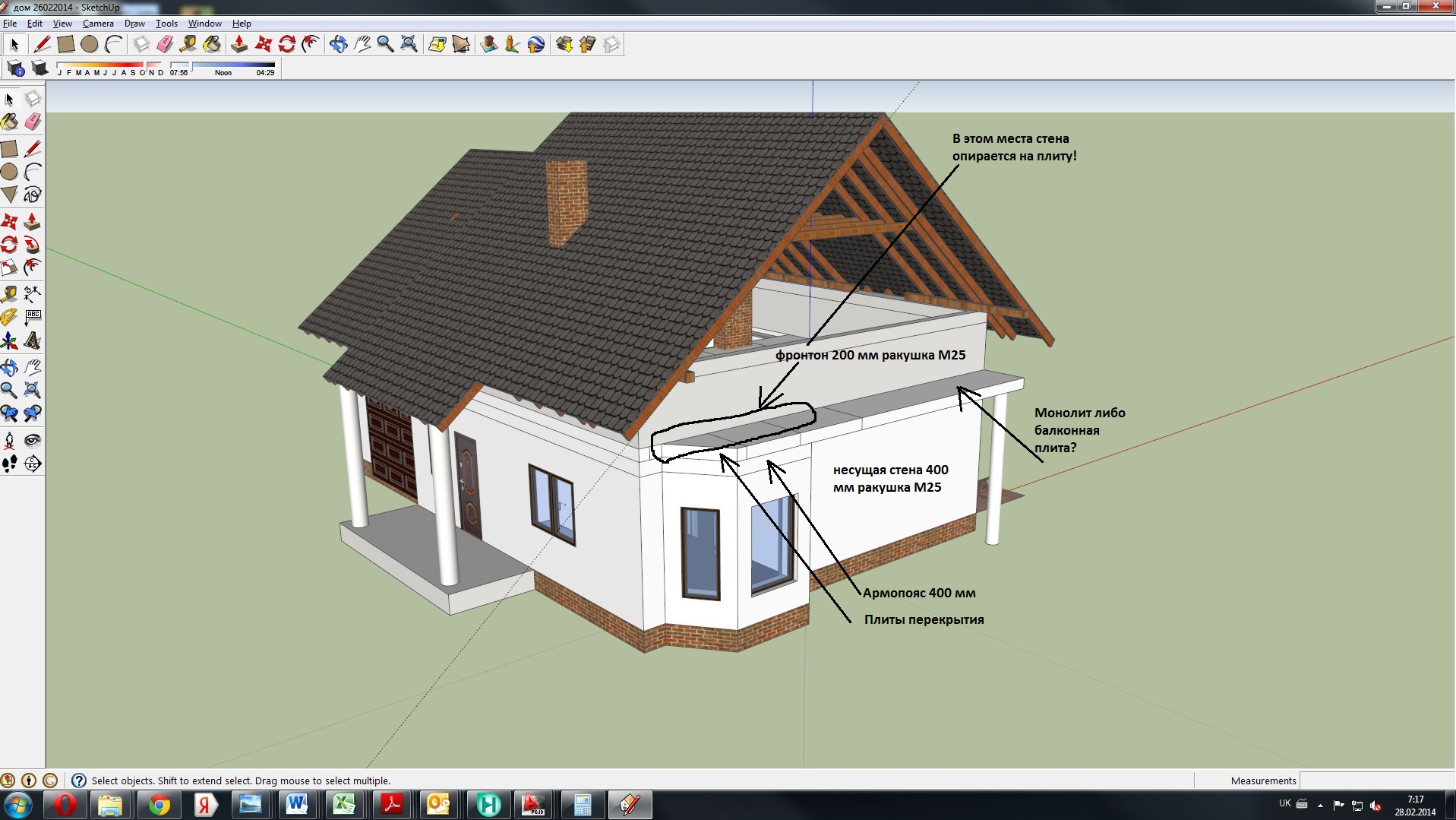Open the Shadow Settings info cube icon
1456x820 pixels.
coord(16,69)
